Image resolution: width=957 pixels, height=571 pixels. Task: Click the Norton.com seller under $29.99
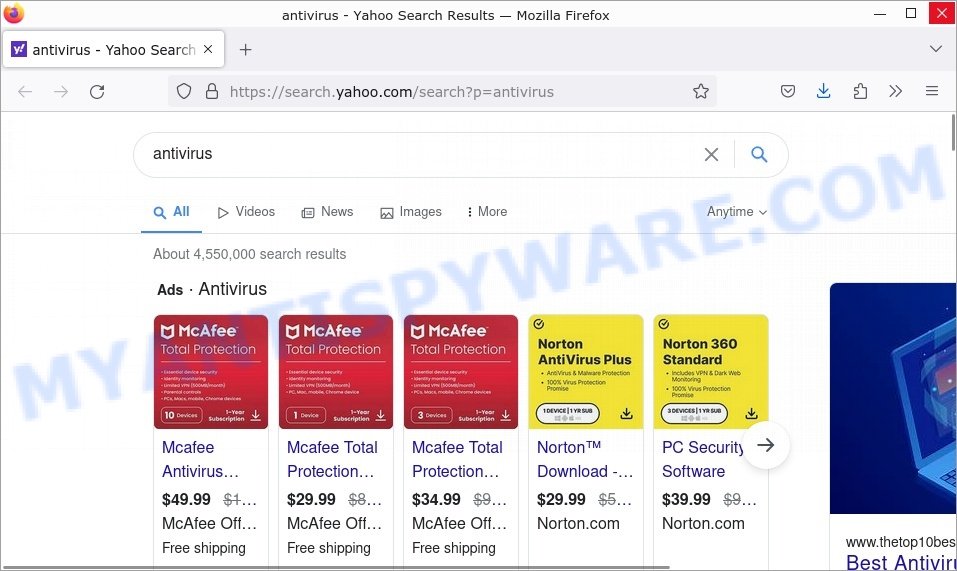[578, 523]
